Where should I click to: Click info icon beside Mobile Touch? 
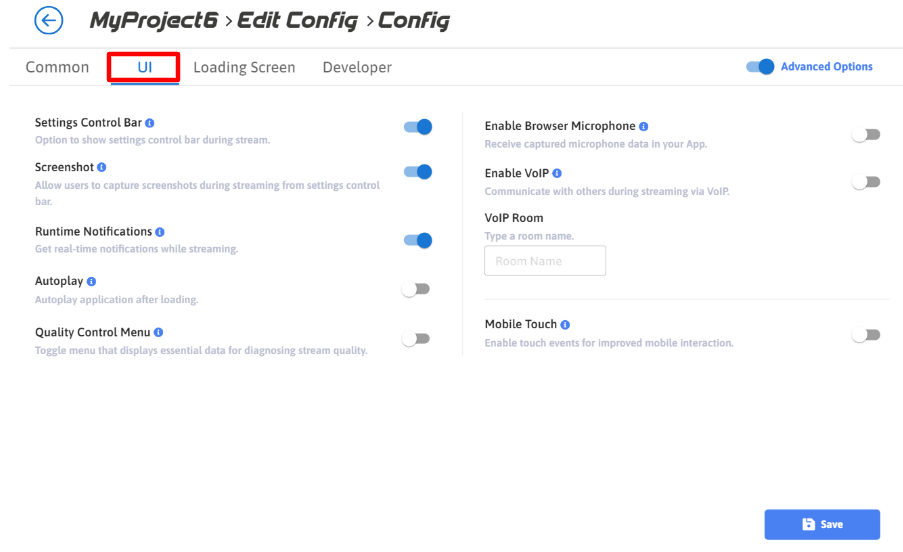tap(565, 325)
